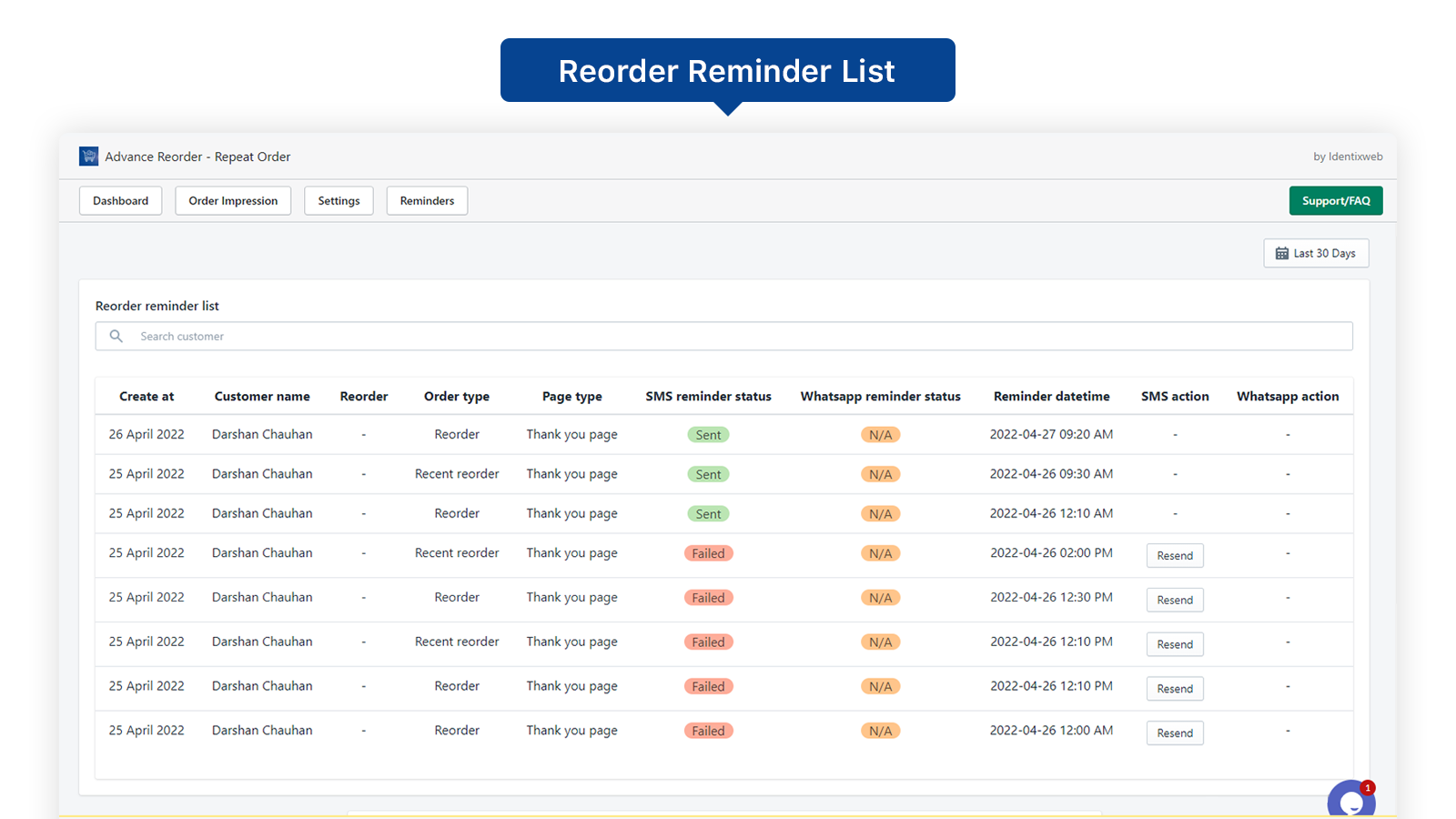Click datetime 2022-04-26 12:10 AM

click(x=1051, y=513)
